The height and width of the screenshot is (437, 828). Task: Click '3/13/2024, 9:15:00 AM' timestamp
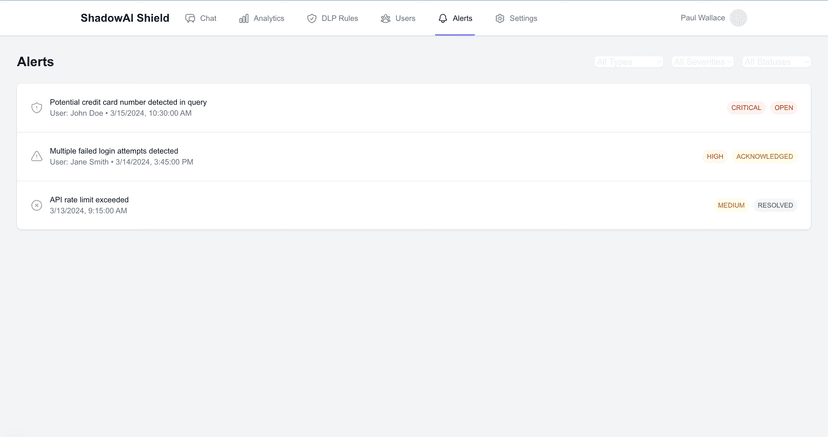88,211
